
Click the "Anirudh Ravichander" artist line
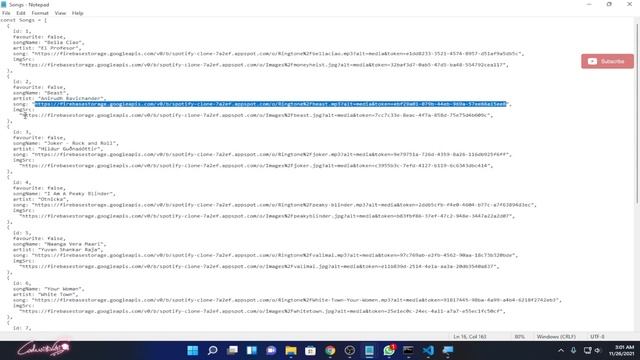pyautogui.click(x=59, y=98)
